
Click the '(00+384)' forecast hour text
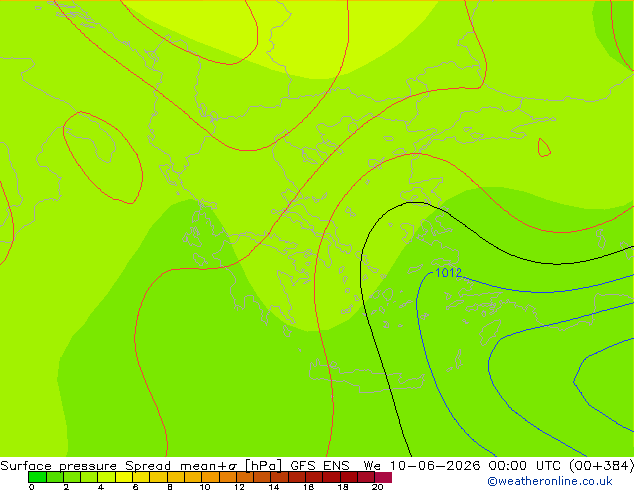601,466
